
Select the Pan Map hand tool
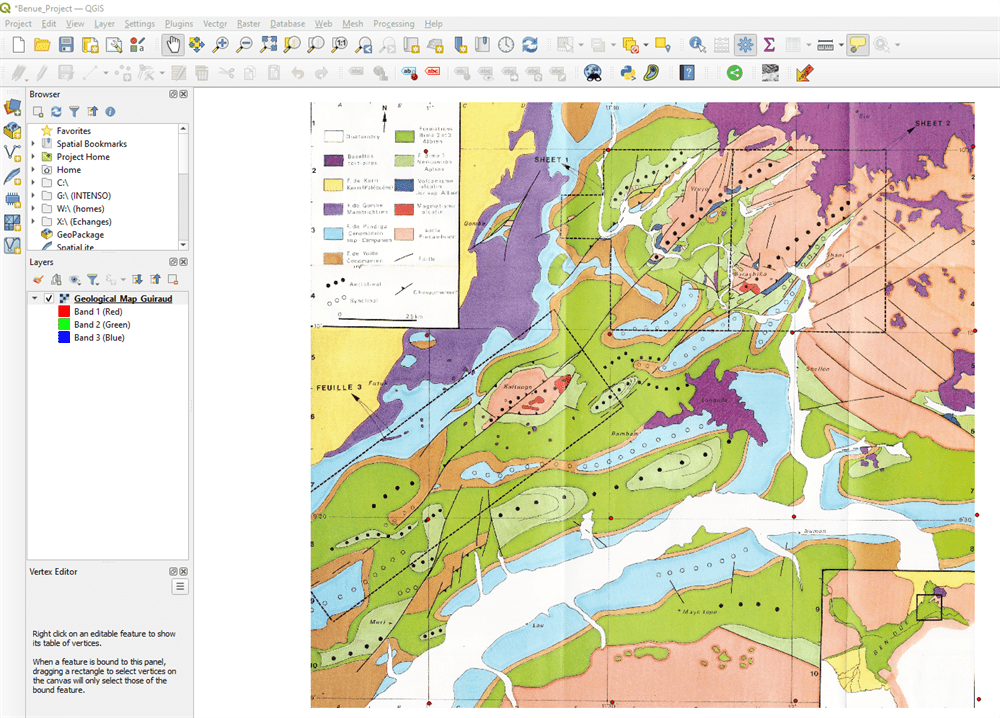pyautogui.click(x=172, y=44)
